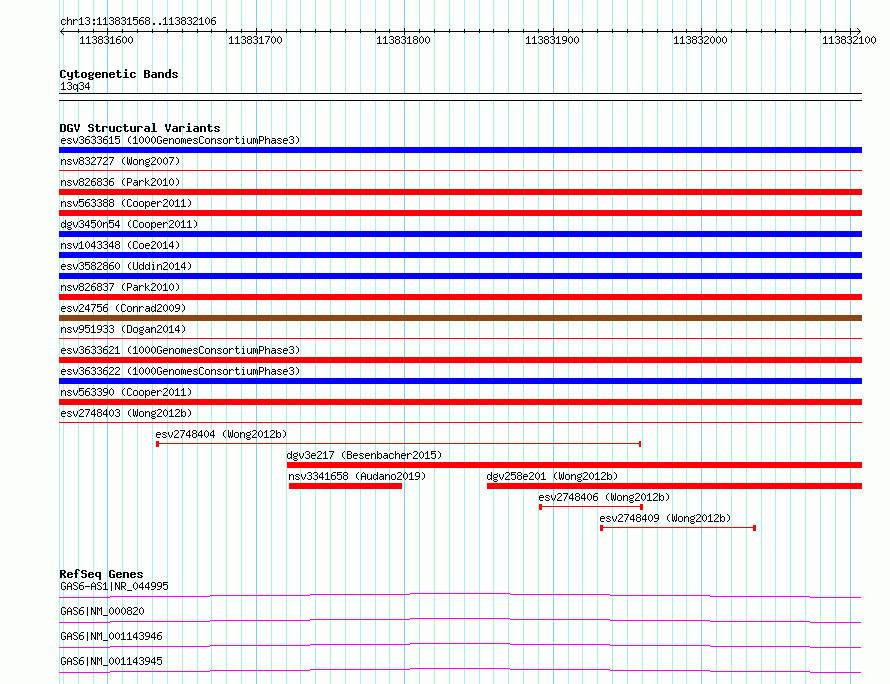Select nsv826837 (Park2010) label
The width and height of the screenshot is (890, 684).
coord(120,287)
